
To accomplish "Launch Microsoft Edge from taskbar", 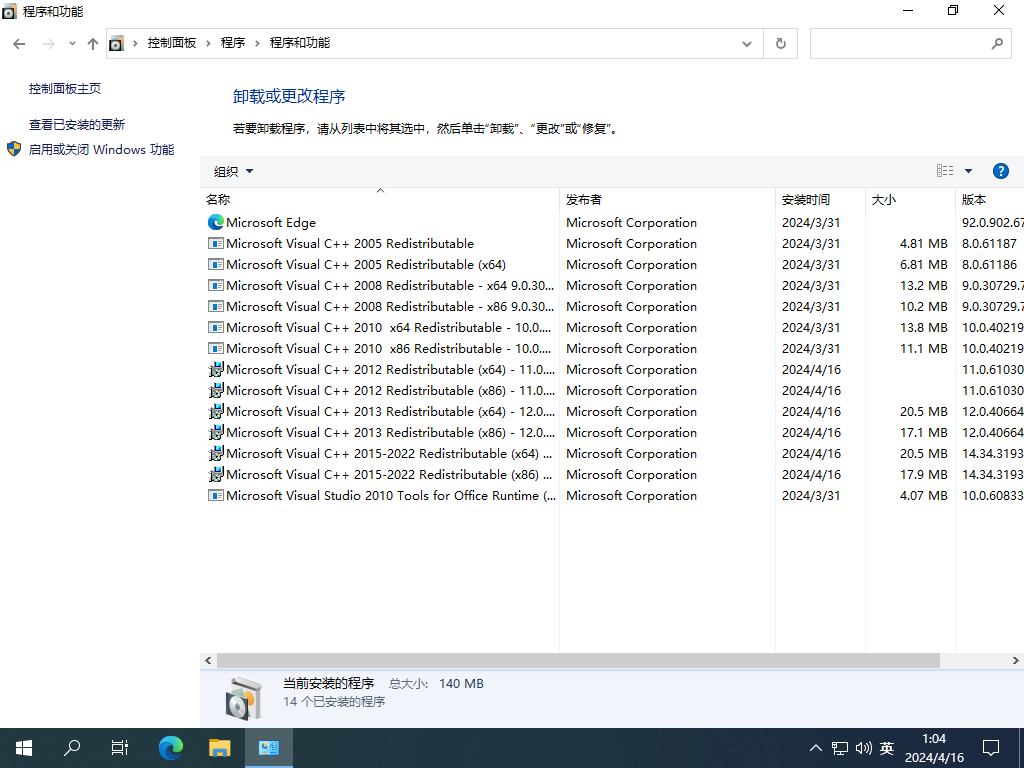I will coord(171,748).
